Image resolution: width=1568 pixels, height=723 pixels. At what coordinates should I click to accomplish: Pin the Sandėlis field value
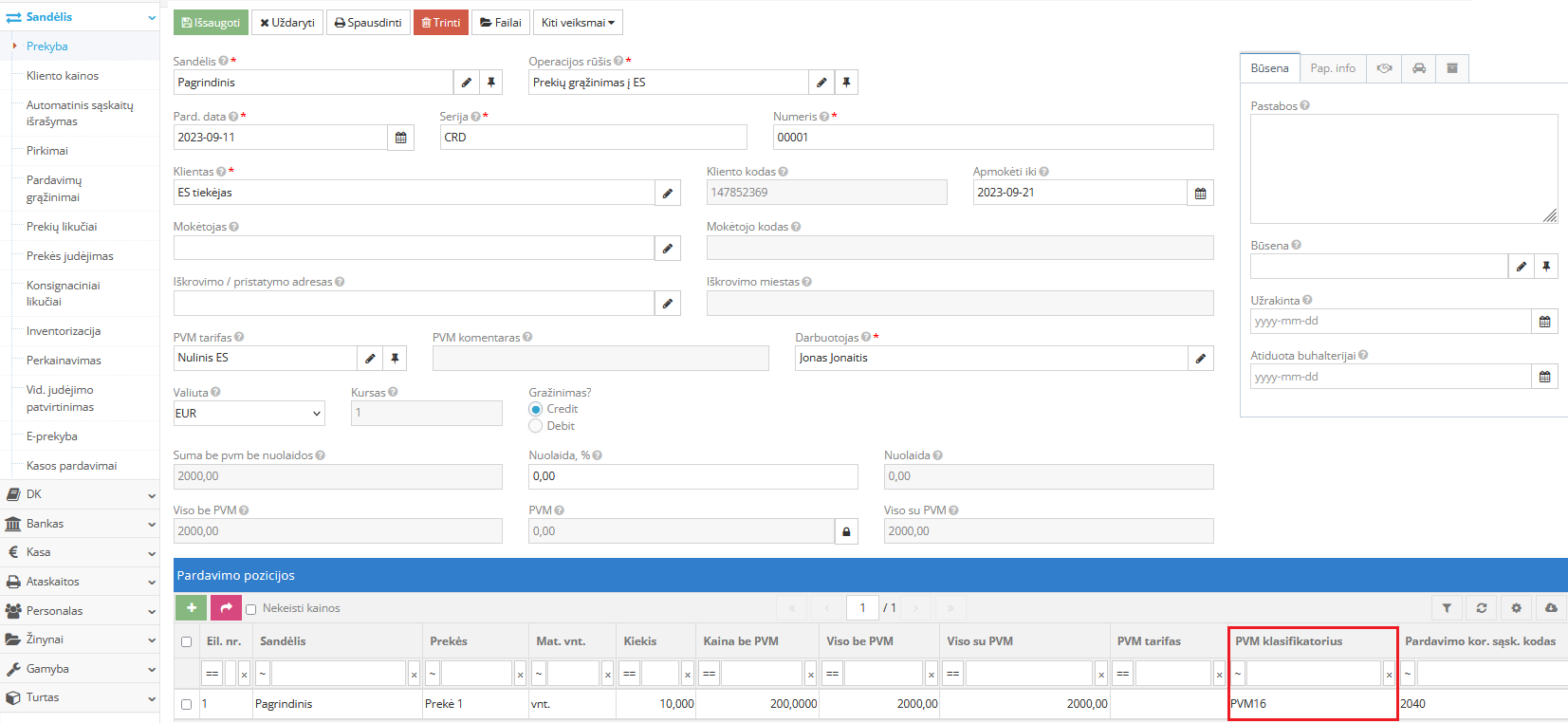(x=491, y=83)
